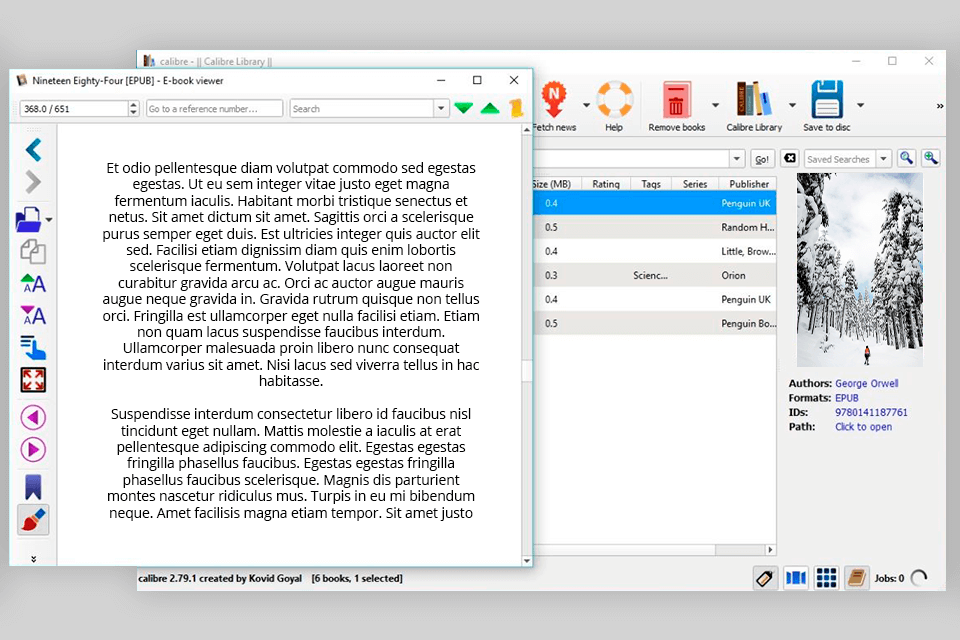Click Save to disc floppy icon

pyautogui.click(x=827, y=99)
